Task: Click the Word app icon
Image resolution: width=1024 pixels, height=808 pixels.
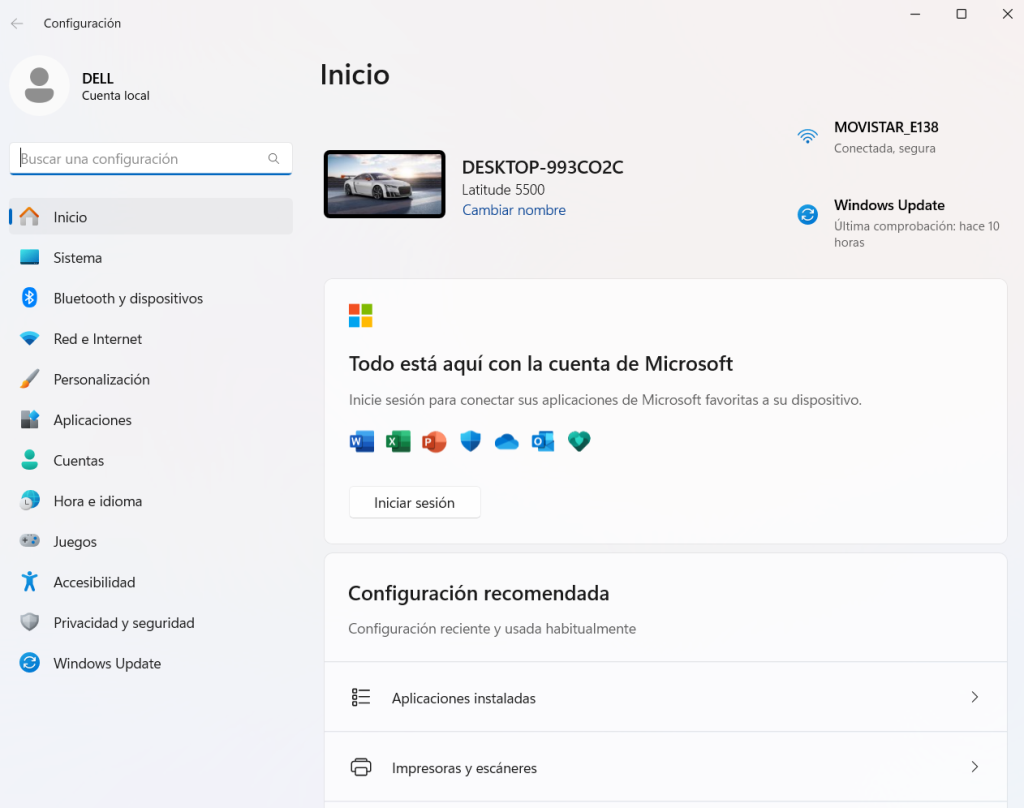Action: (362, 442)
